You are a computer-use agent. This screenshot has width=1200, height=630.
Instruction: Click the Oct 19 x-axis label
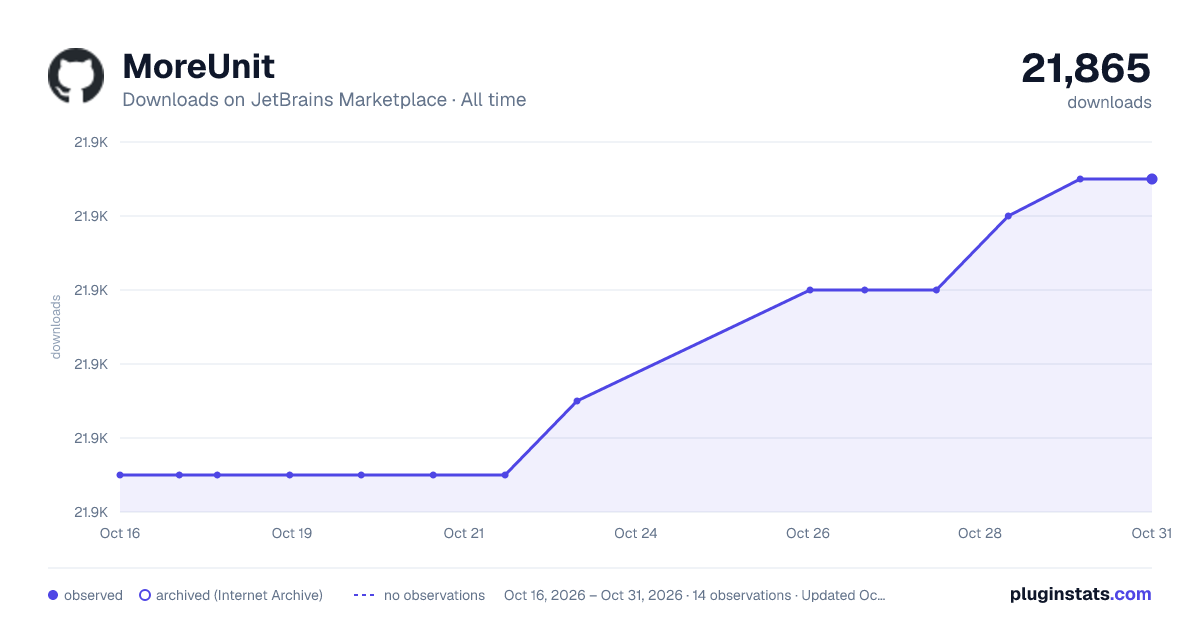coord(292,533)
